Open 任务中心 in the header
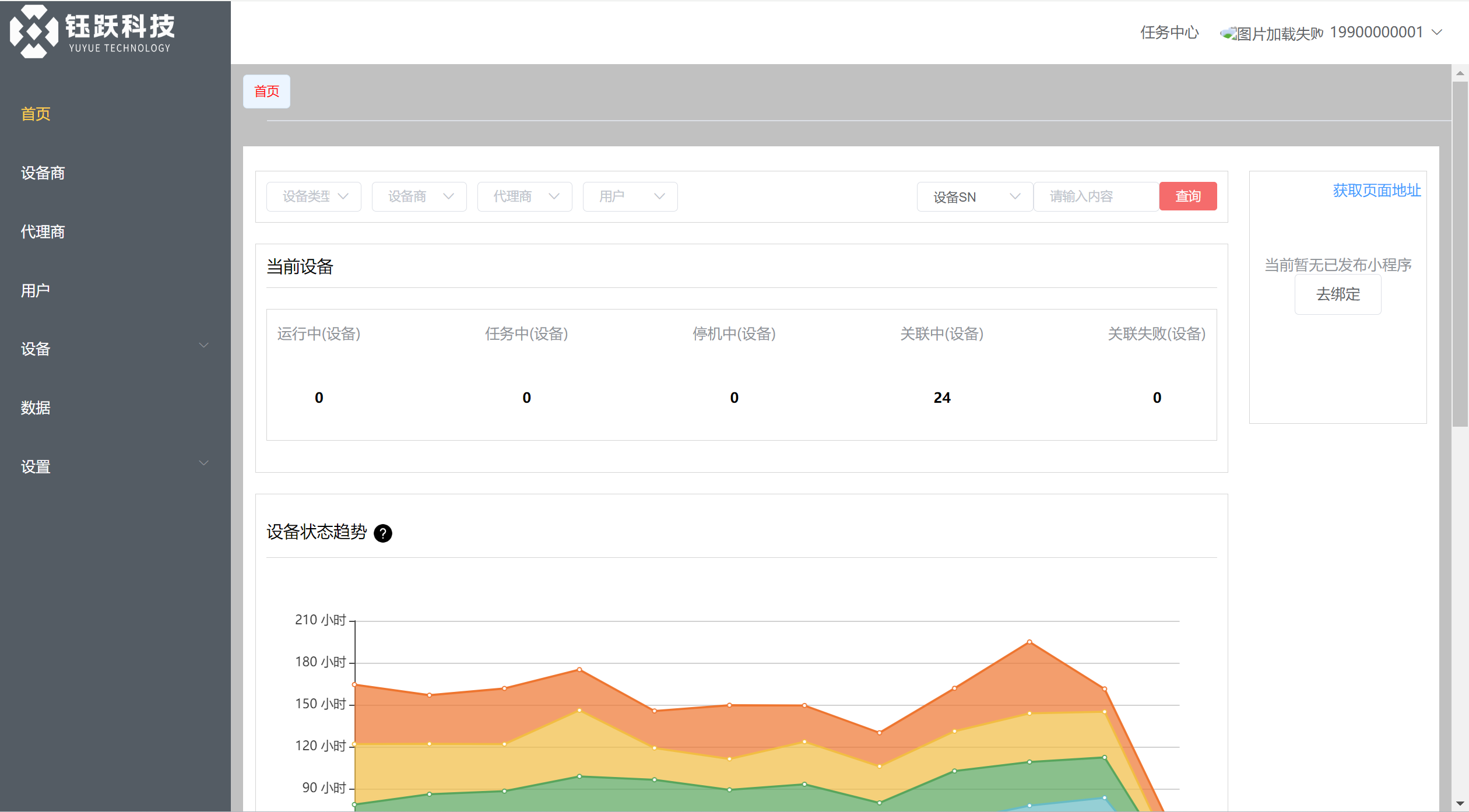 pyautogui.click(x=1169, y=33)
